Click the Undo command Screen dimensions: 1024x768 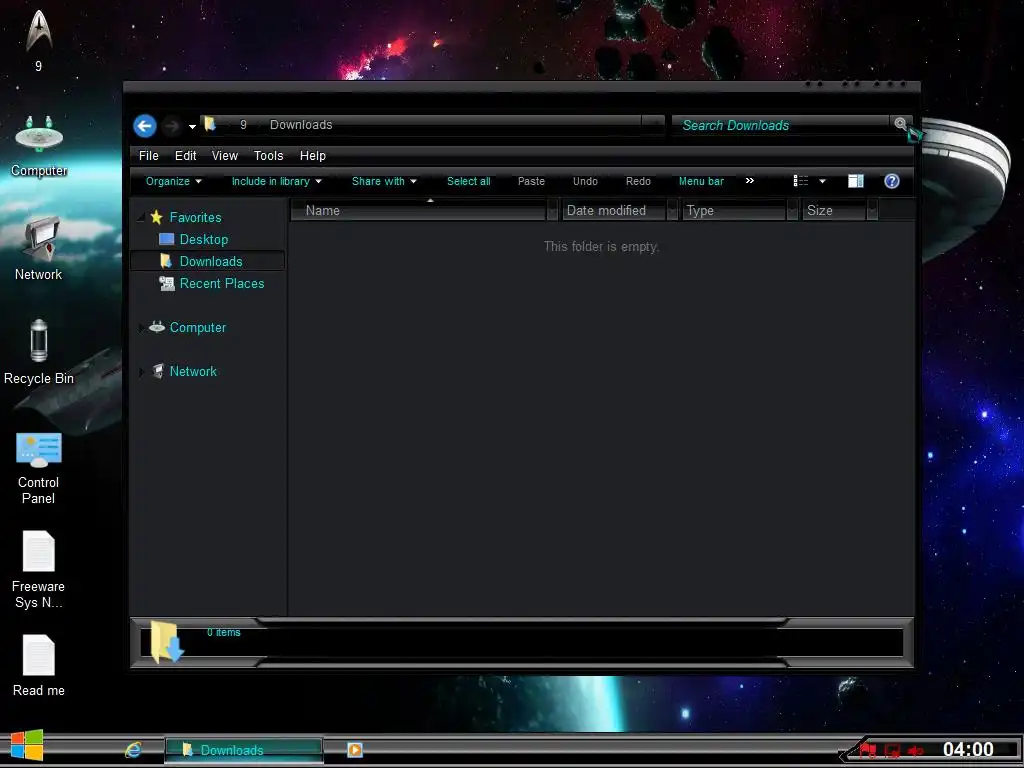(x=585, y=182)
